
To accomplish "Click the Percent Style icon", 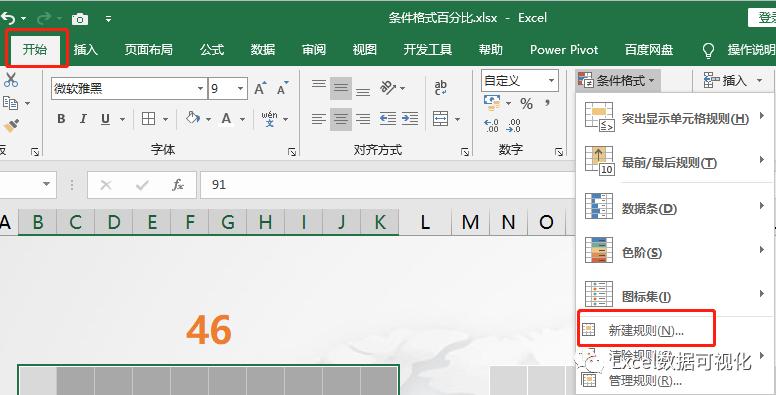I will click(526, 104).
